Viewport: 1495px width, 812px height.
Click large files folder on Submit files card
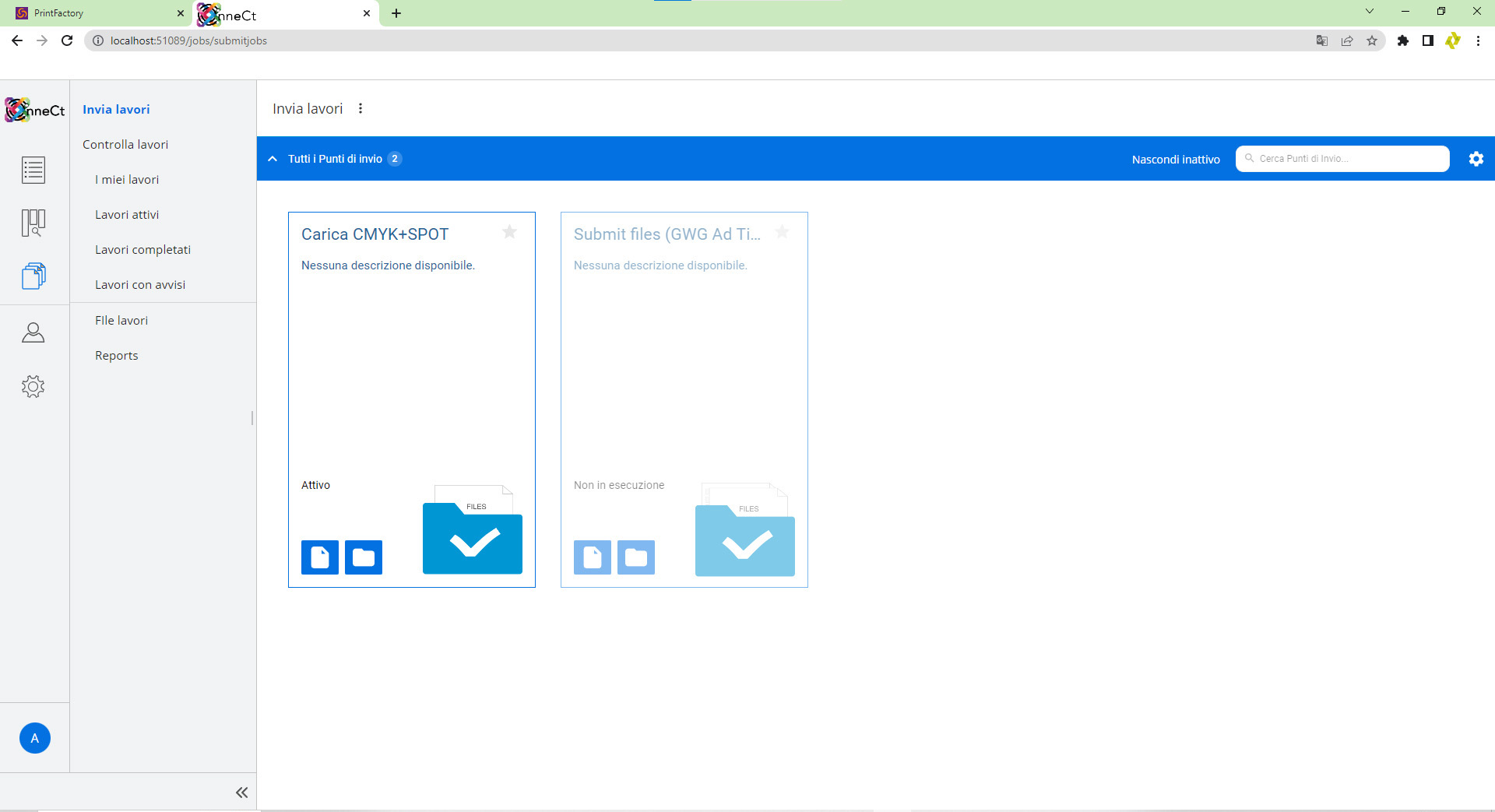[x=745, y=530]
